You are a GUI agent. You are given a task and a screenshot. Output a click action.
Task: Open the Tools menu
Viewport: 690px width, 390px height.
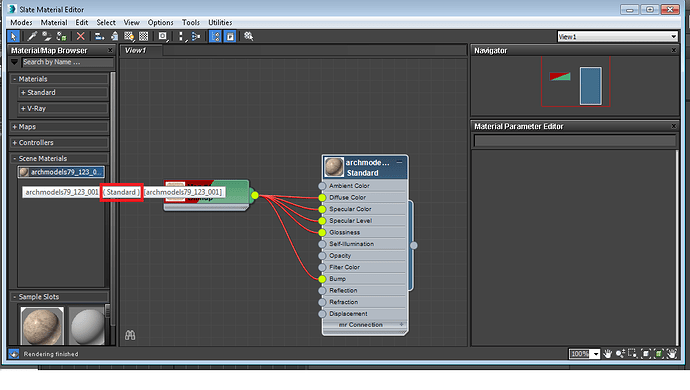click(191, 22)
